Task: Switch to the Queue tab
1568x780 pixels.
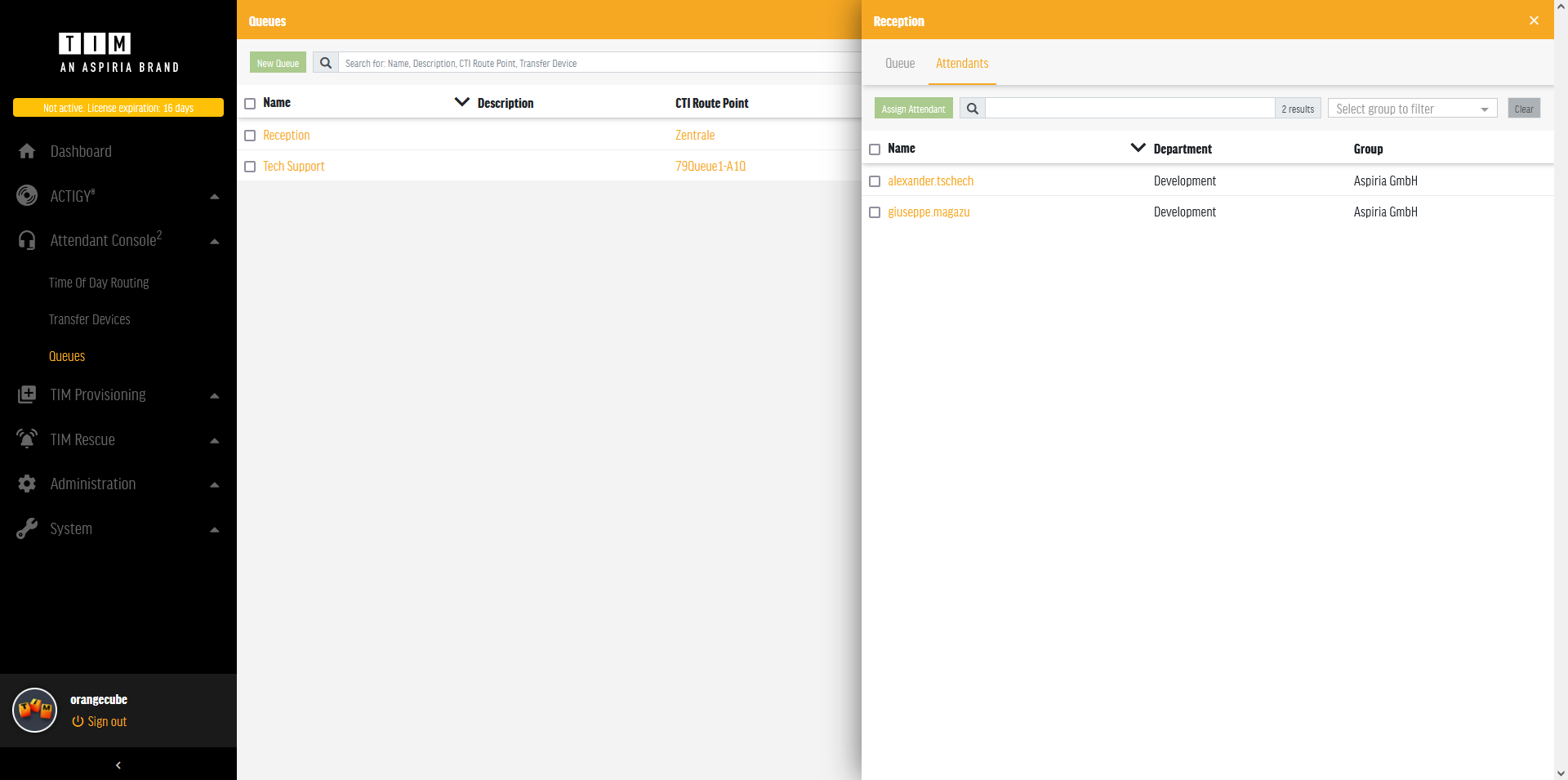Action: click(x=900, y=63)
